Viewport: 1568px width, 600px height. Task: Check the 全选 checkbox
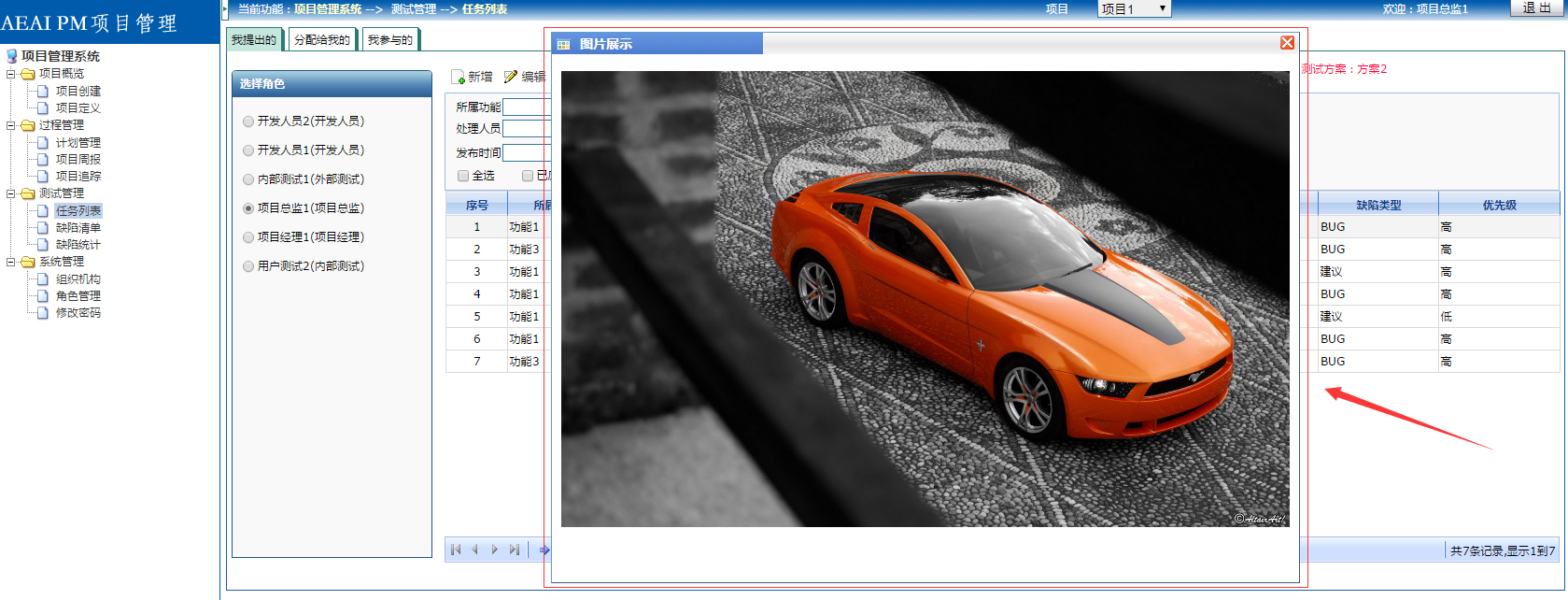[463, 176]
